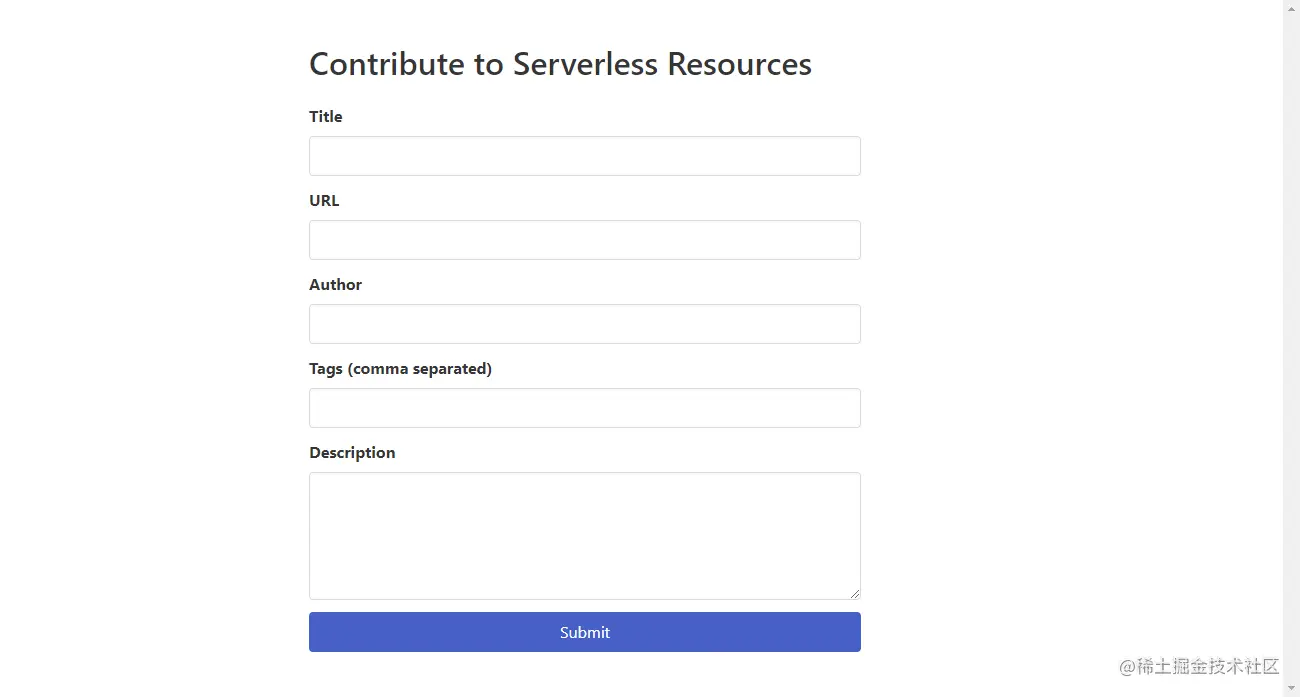Click the bold Title label

click(x=326, y=116)
